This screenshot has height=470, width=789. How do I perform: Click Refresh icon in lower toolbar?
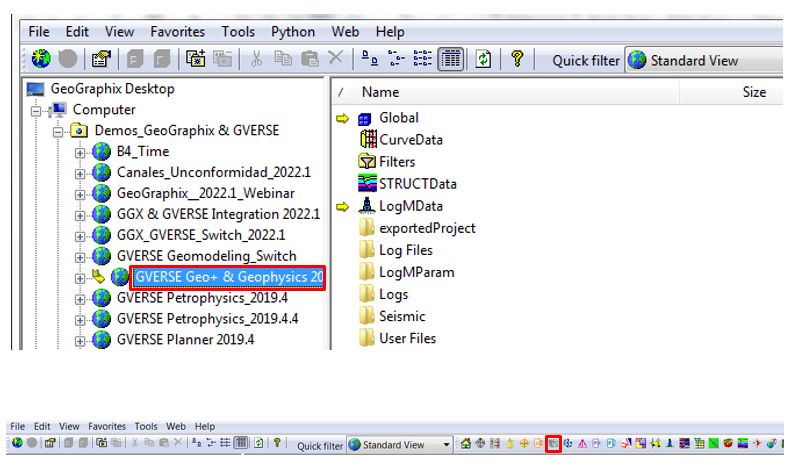pos(259,443)
